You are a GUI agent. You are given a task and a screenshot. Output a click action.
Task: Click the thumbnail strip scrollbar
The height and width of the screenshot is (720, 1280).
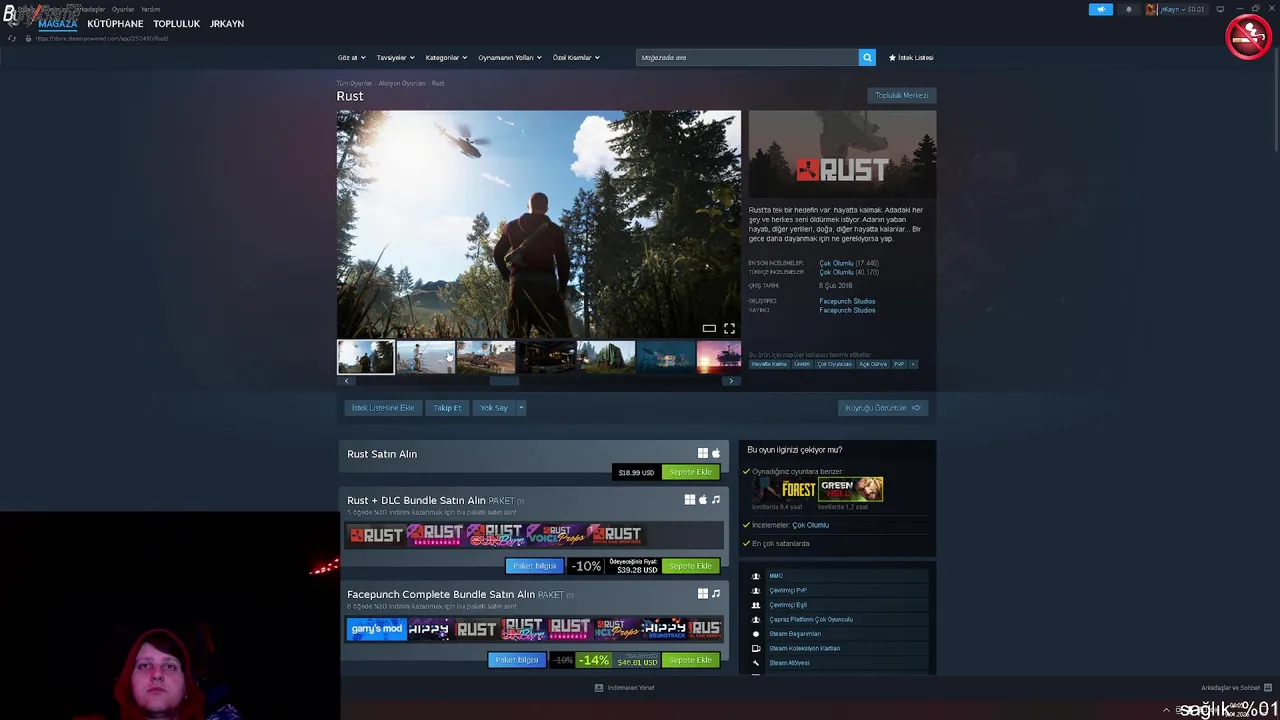[x=504, y=381]
